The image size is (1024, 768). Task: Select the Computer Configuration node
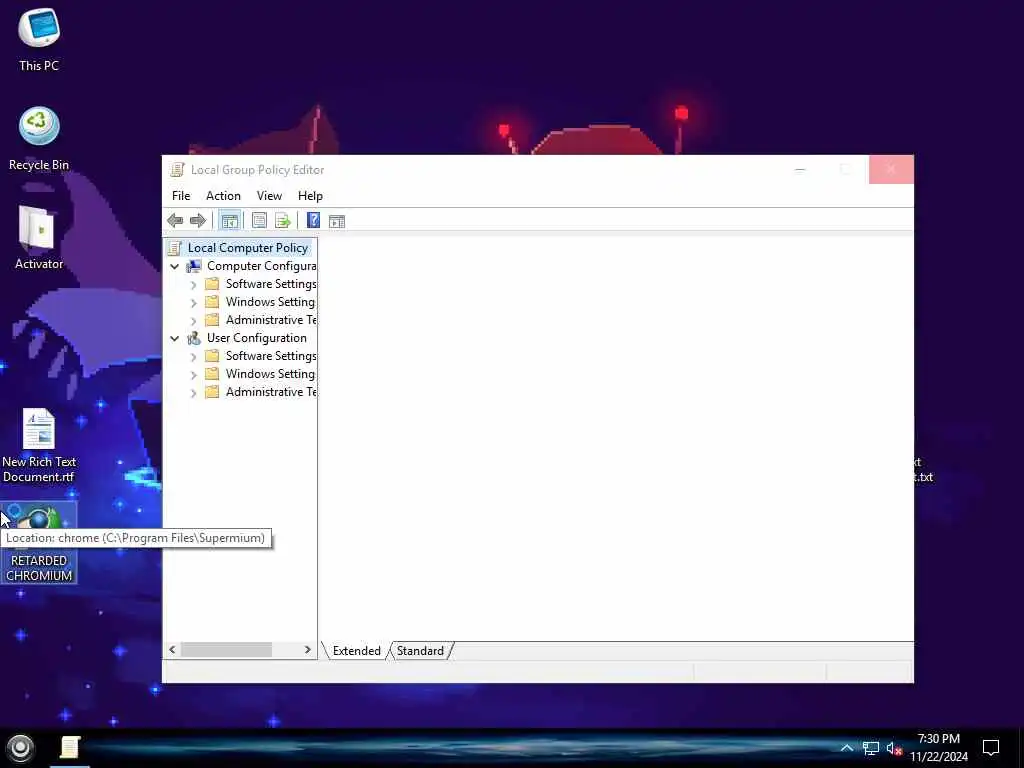click(x=261, y=266)
